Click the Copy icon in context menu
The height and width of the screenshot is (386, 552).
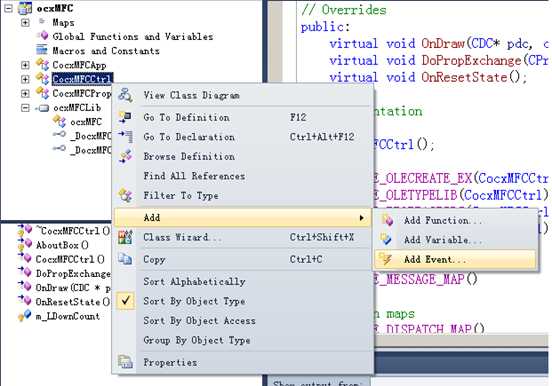[x=125, y=259]
